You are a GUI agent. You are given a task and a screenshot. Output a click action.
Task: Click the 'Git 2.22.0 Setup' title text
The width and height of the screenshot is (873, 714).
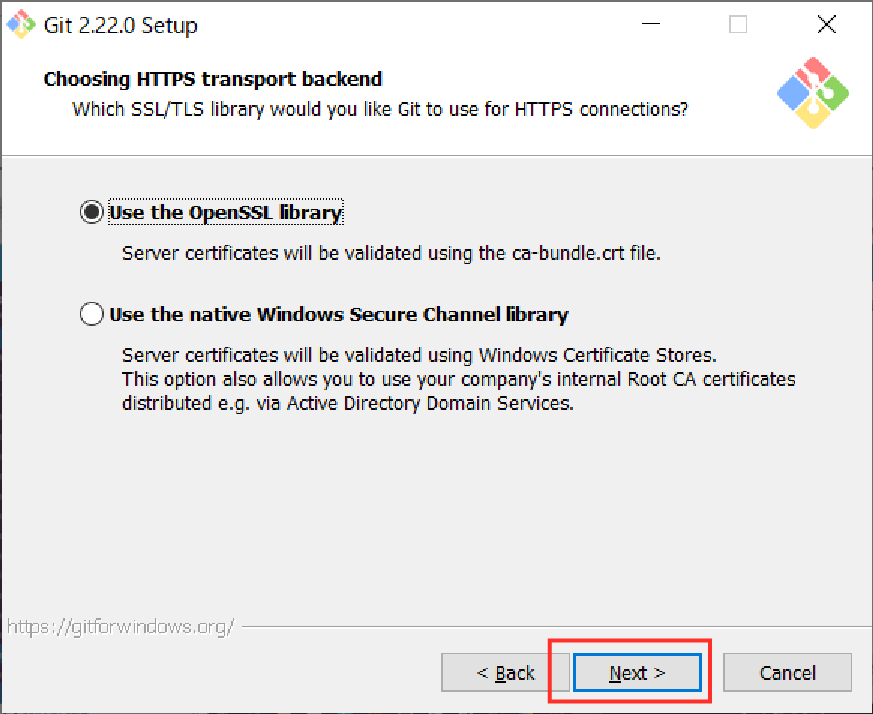point(121,26)
